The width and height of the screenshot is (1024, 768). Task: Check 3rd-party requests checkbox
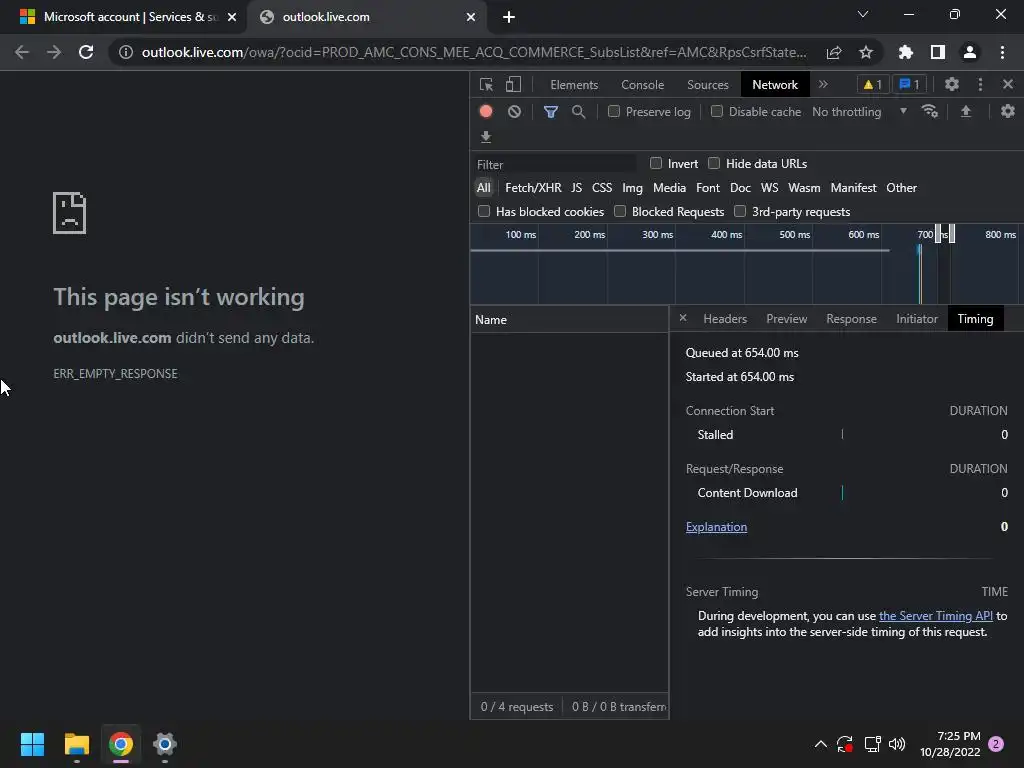tap(740, 211)
